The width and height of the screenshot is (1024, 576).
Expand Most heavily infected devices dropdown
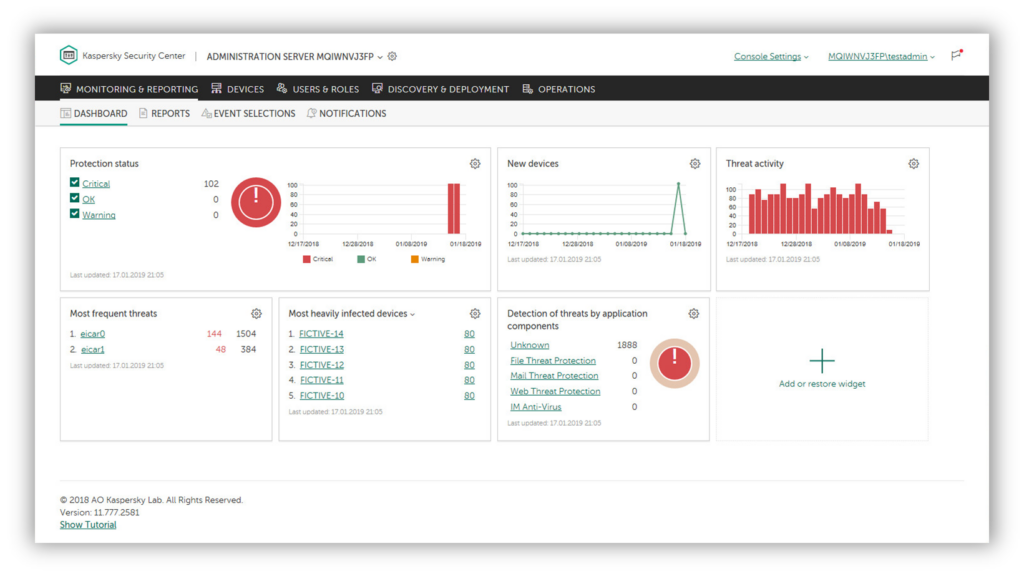[x=412, y=314]
